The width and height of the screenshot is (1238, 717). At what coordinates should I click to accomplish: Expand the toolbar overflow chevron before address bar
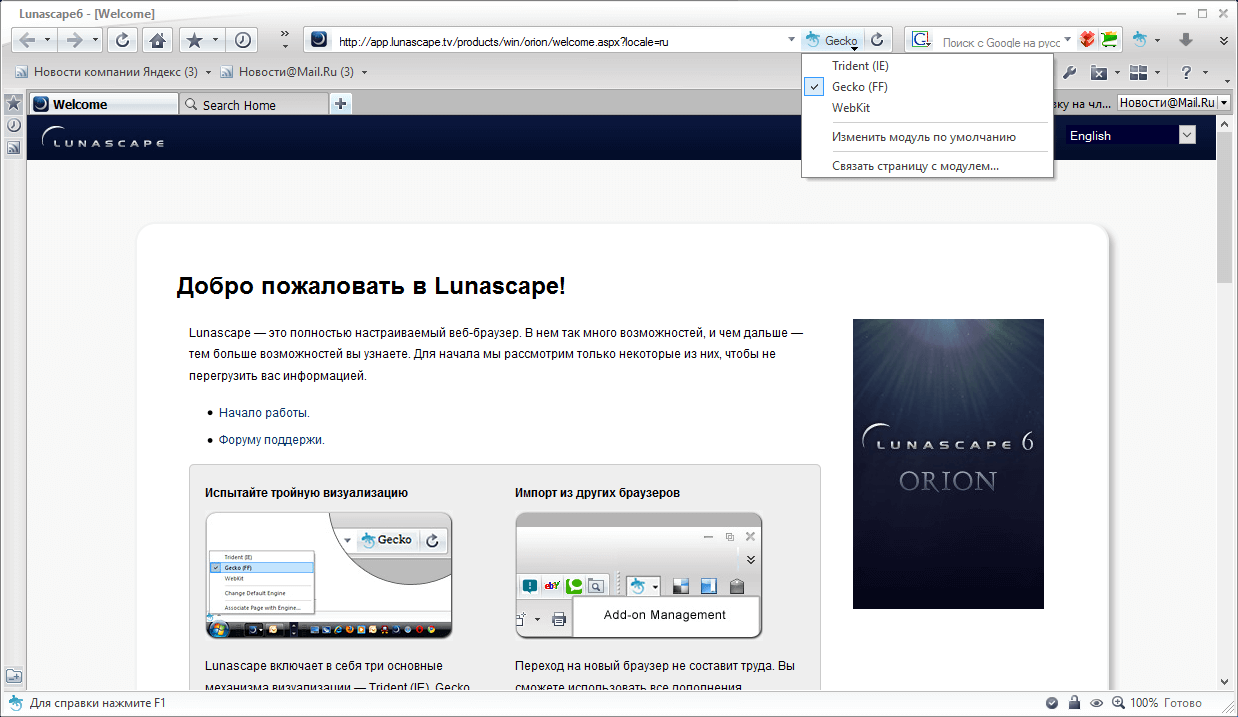tap(284, 40)
